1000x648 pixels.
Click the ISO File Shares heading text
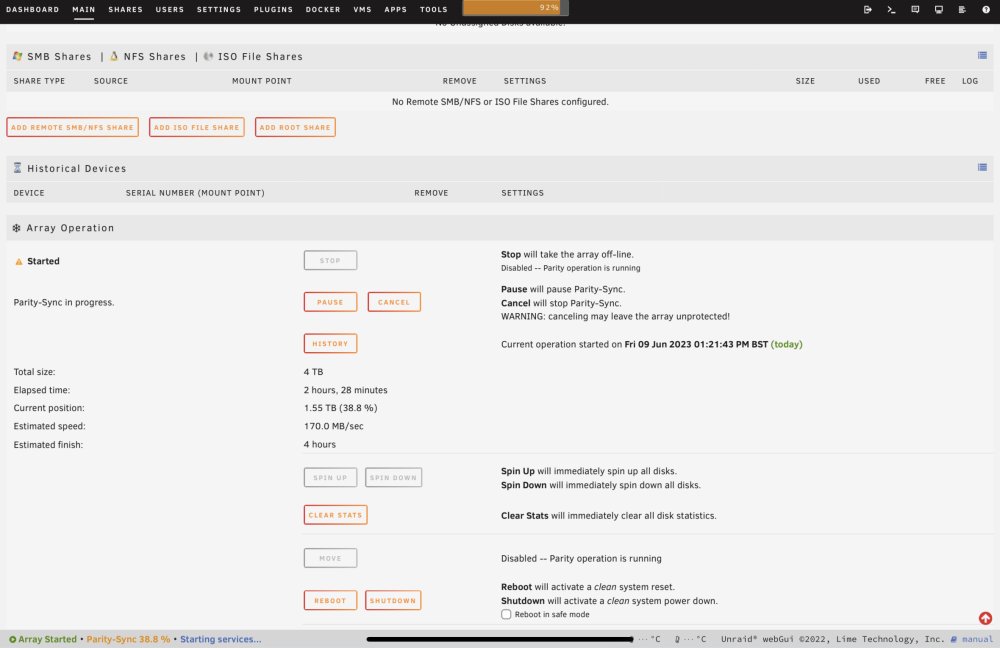pos(260,56)
